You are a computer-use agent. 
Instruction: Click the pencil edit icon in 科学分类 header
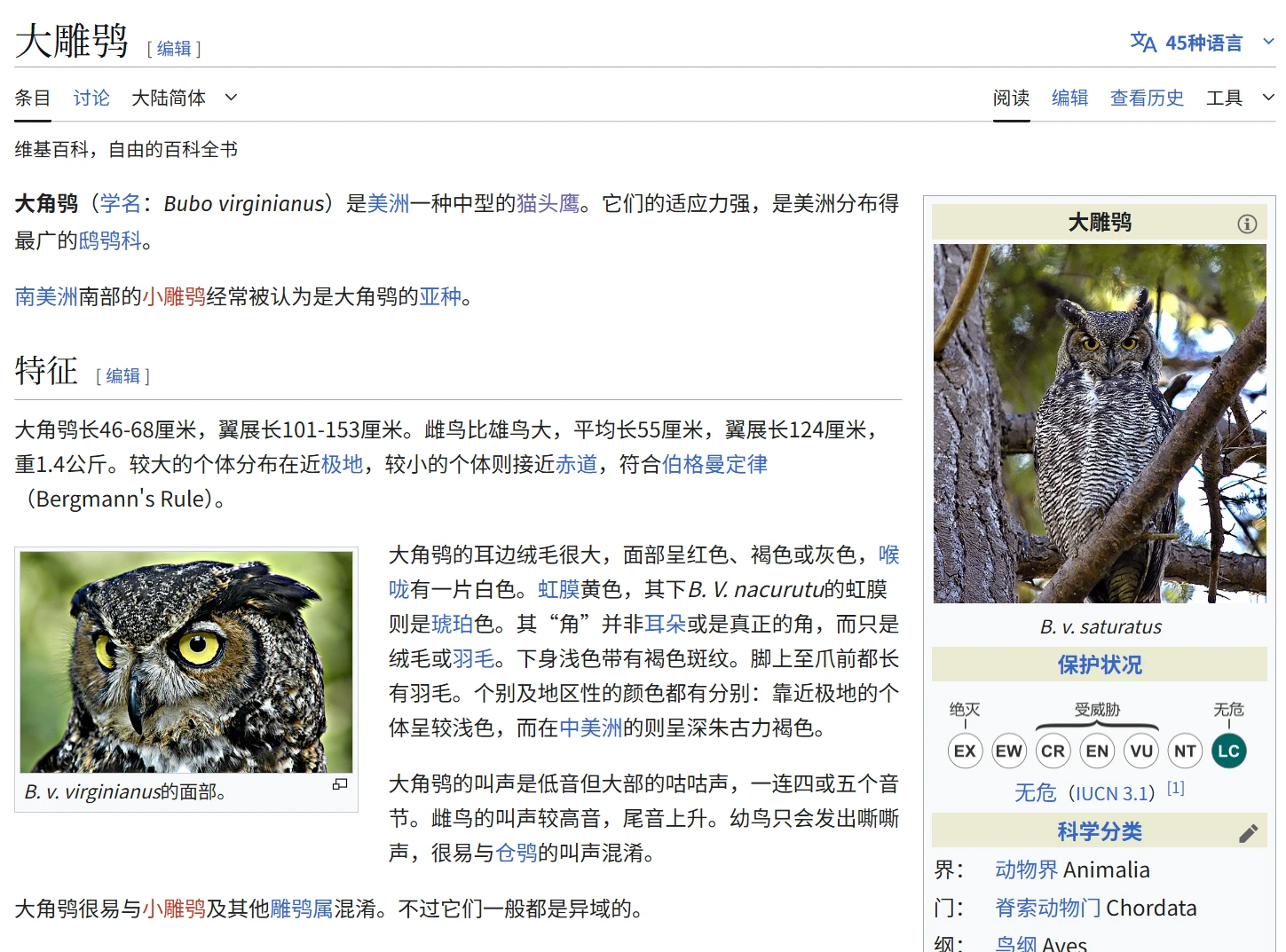(x=1248, y=833)
